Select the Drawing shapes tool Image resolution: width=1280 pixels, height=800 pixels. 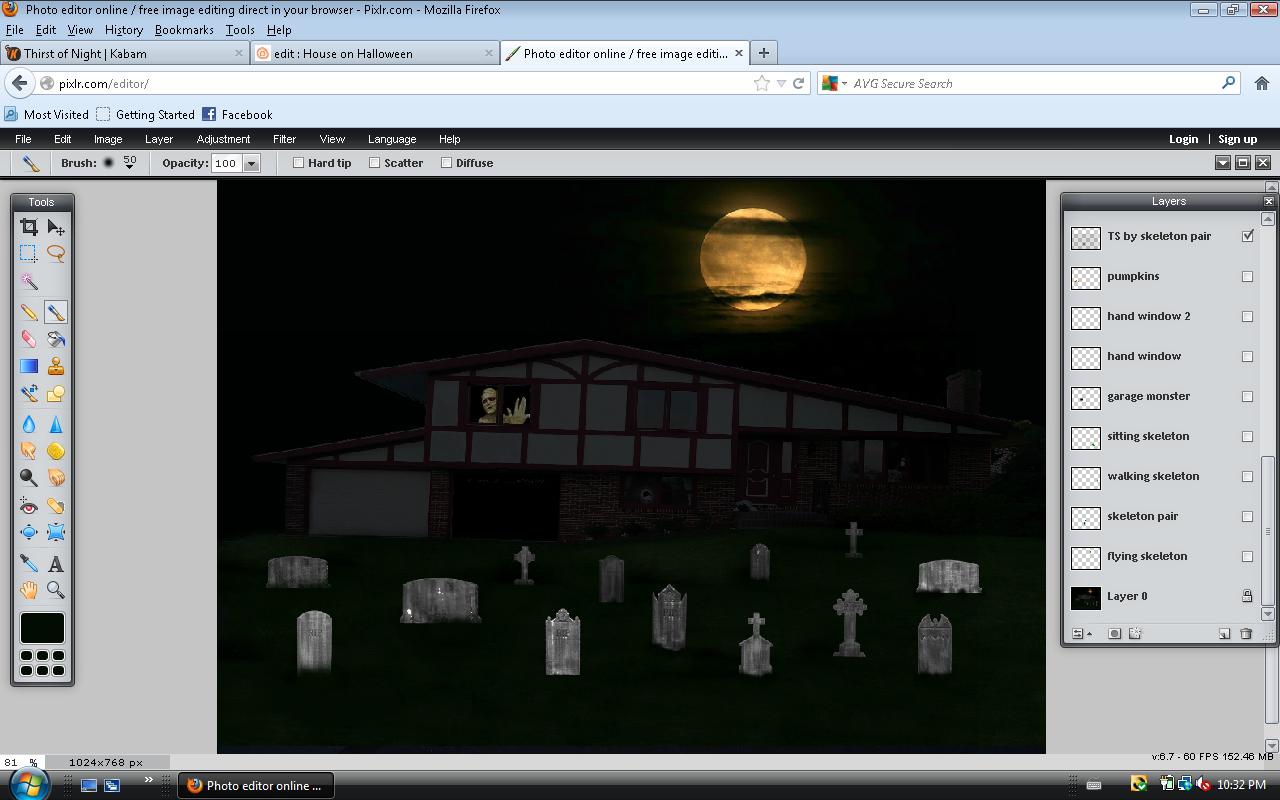point(56,394)
